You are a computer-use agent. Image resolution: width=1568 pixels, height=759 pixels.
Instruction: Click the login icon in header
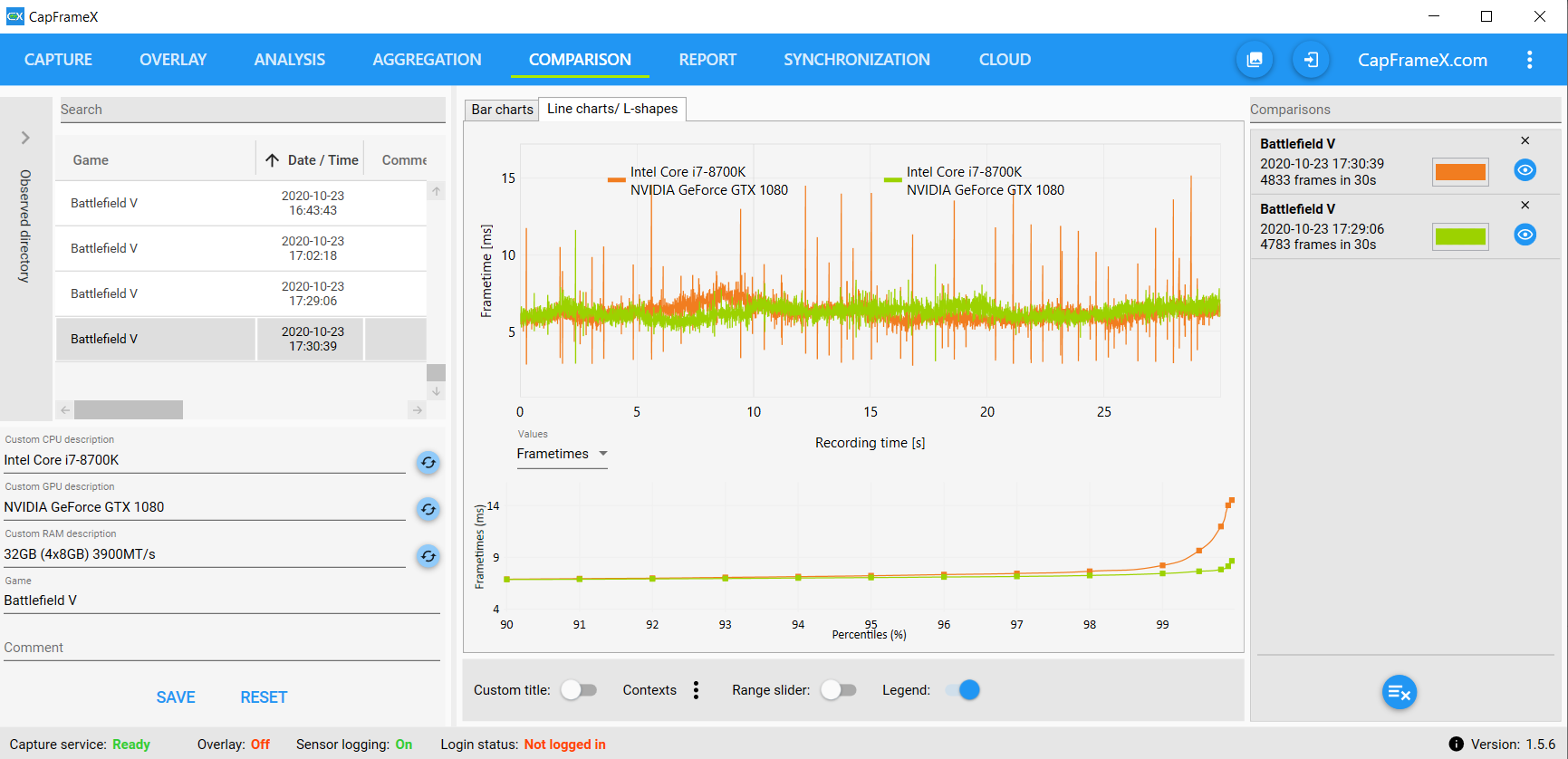point(1311,60)
